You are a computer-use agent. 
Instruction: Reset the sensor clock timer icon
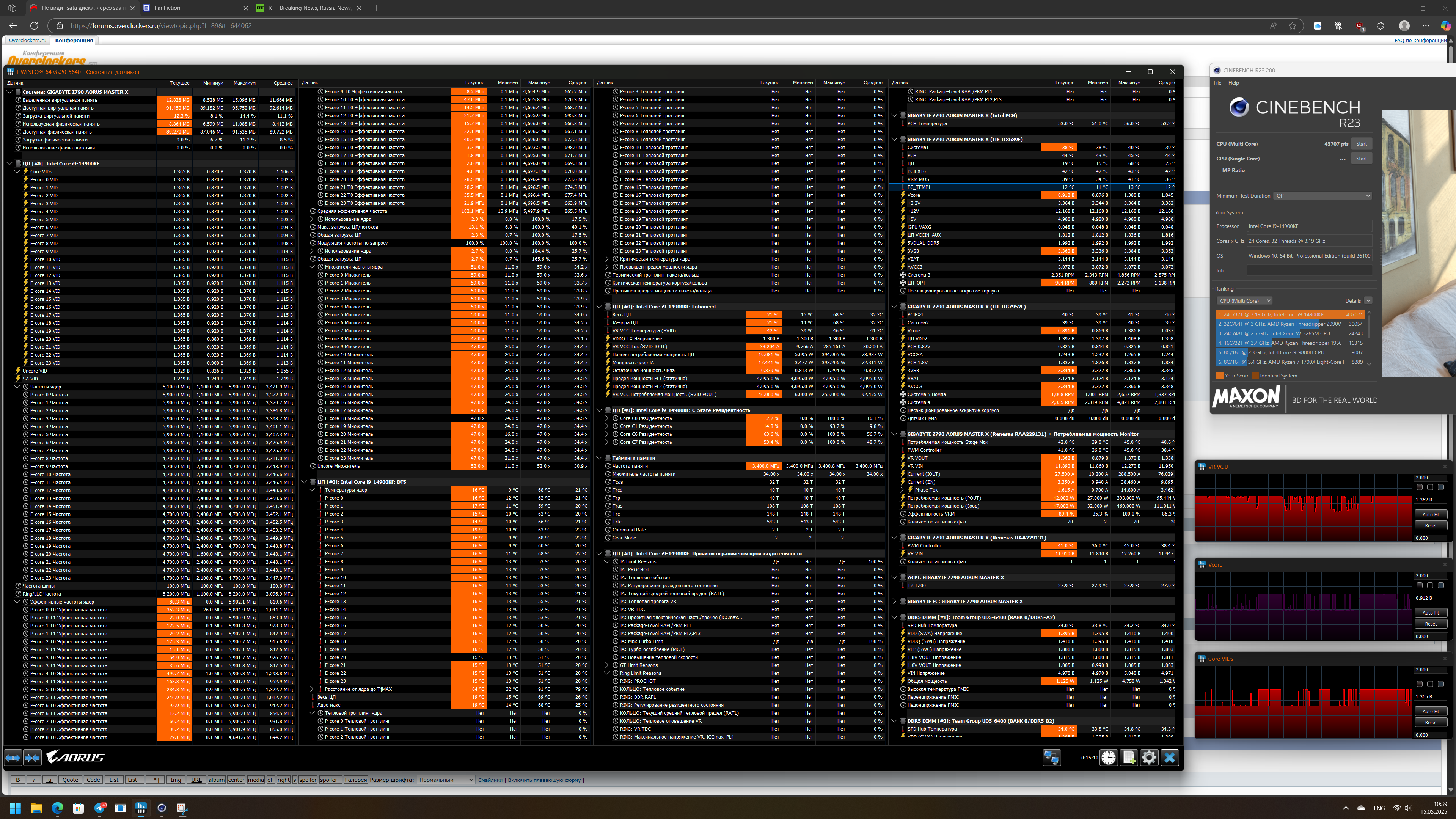point(1108,758)
